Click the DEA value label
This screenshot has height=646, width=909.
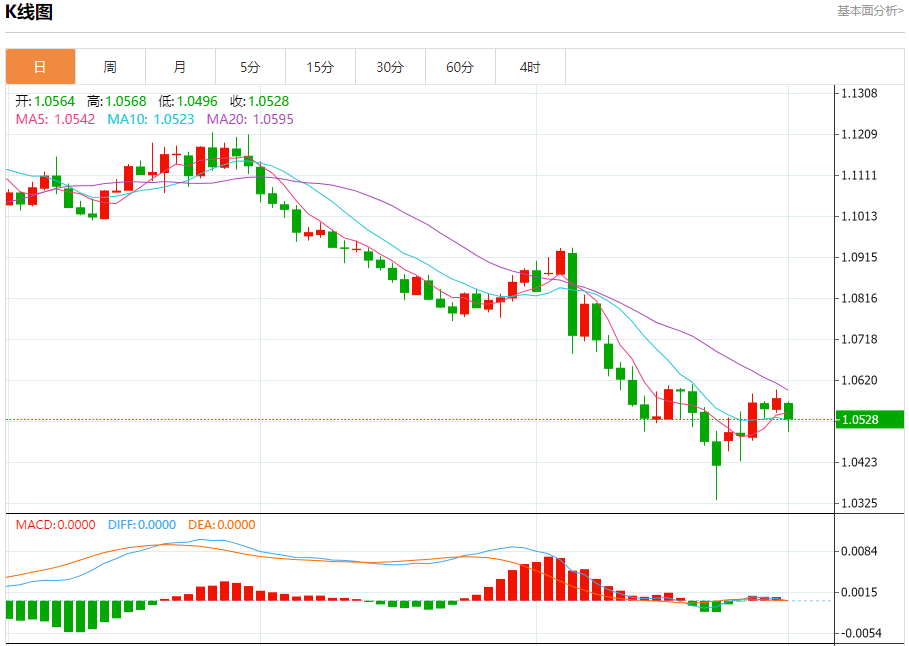pos(219,525)
